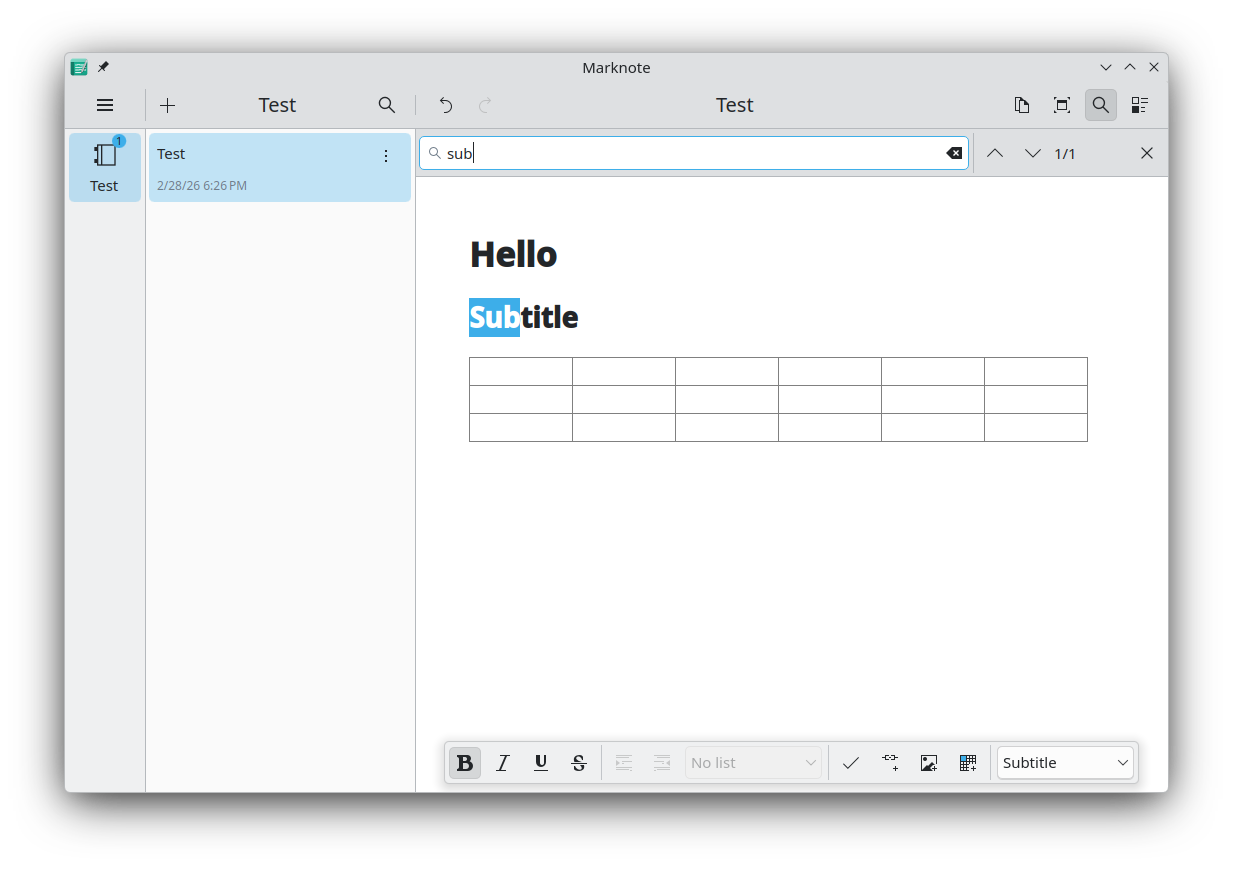Image resolution: width=1233 pixels, height=869 pixels.
Task: Open the Test note's three-dot menu
Action: [x=386, y=156]
